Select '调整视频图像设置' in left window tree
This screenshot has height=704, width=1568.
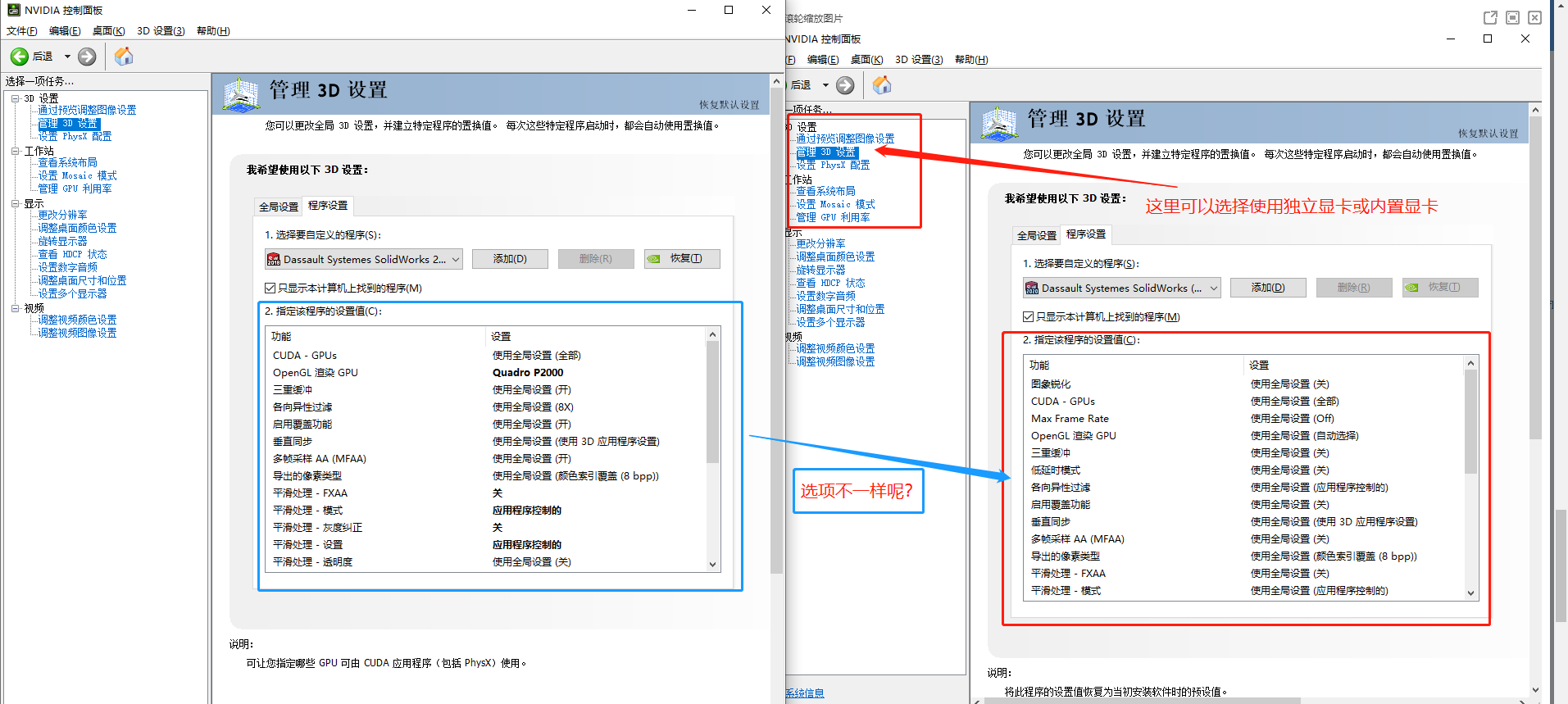(77, 333)
